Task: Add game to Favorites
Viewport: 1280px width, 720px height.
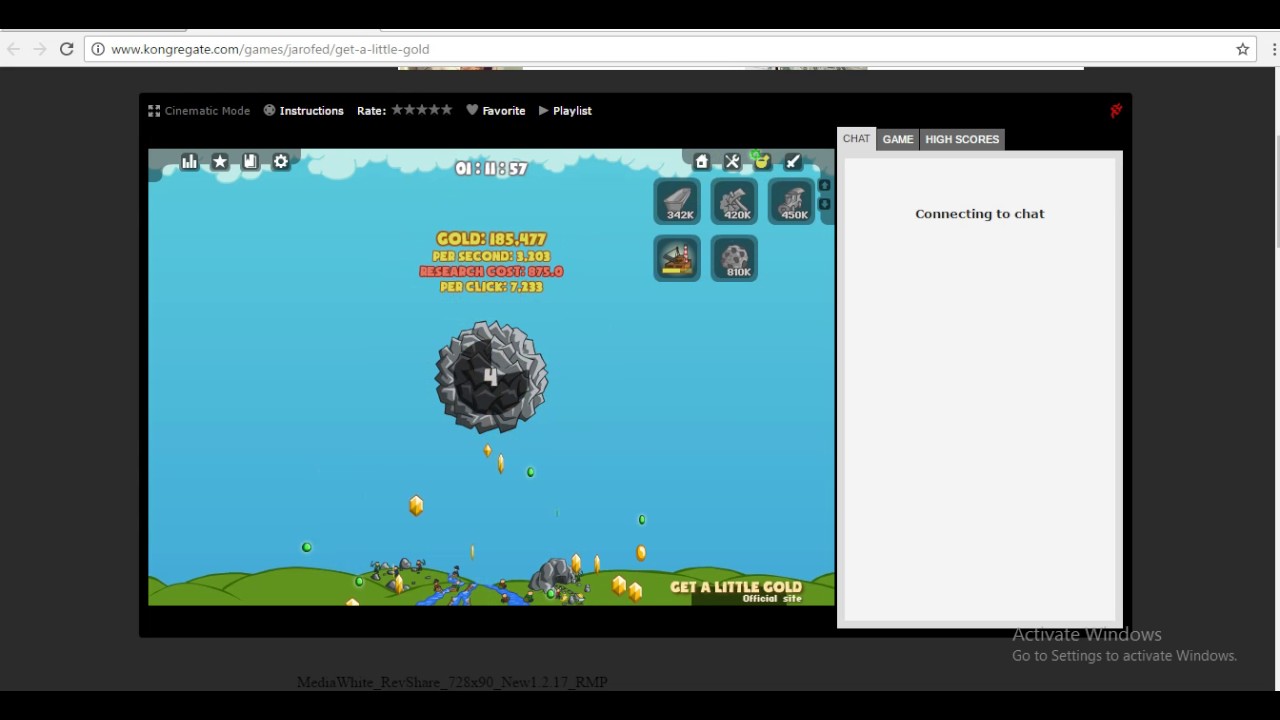Action: click(x=496, y=111)
